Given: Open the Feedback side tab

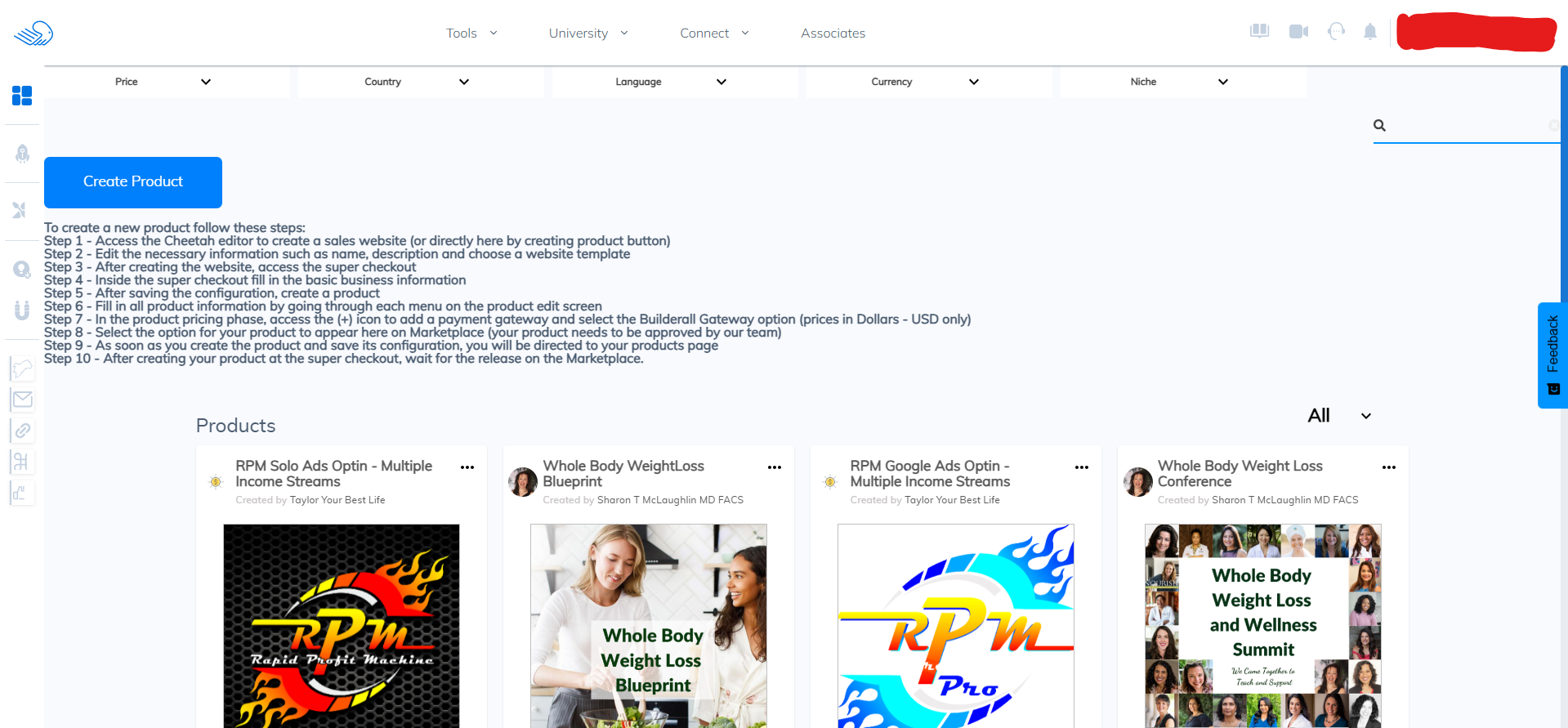Looking at the screenshot, I should (x=1552, y=355).
